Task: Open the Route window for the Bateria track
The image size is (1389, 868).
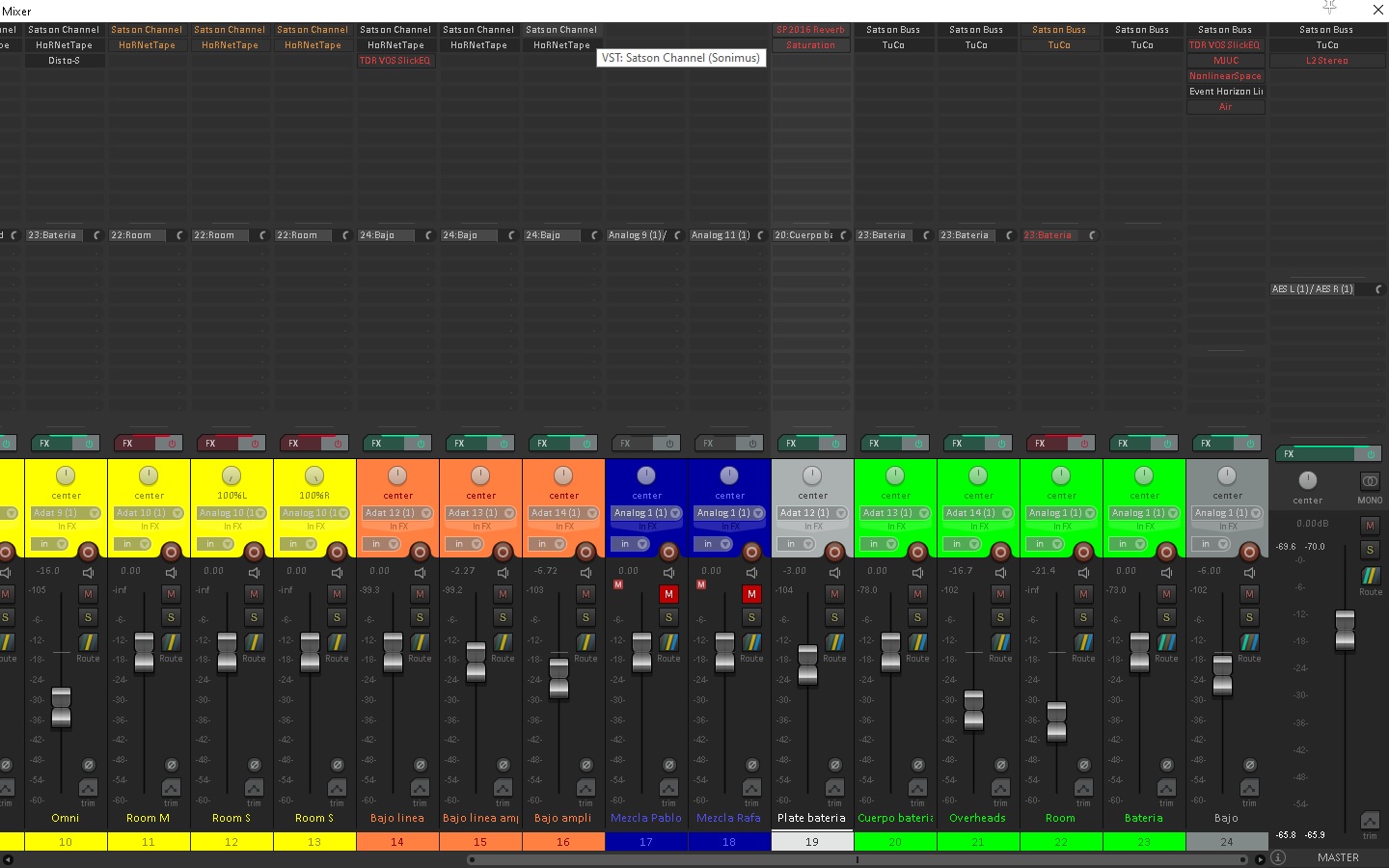Action: [x=1166, y=644]
